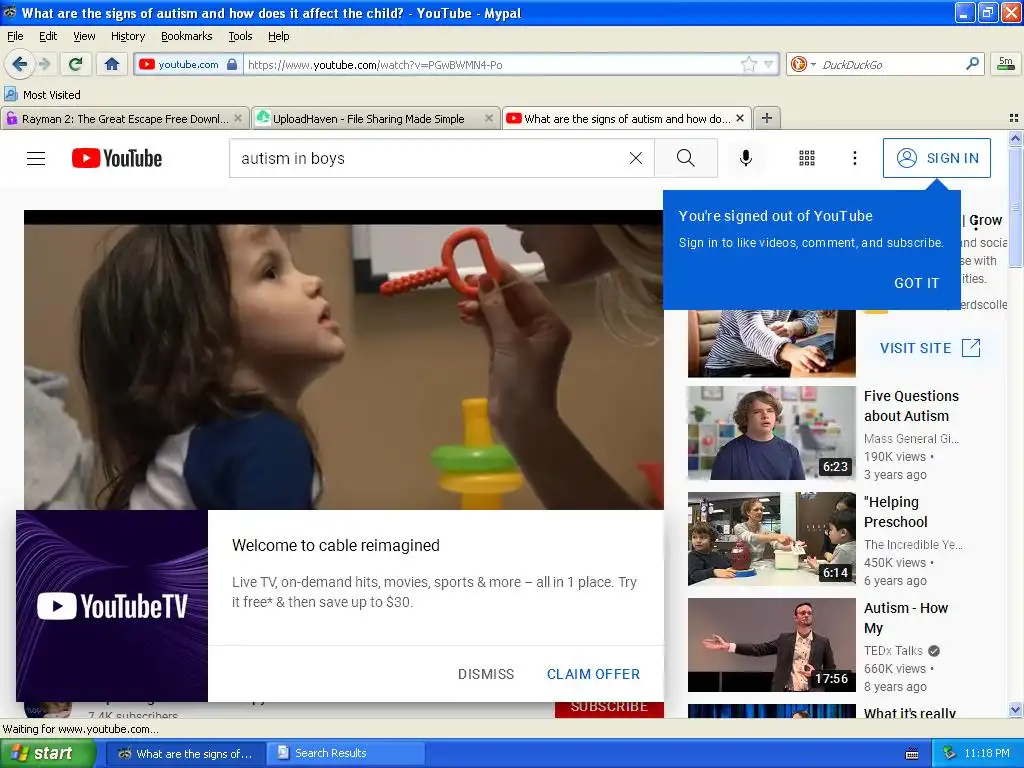Start voice search with the microphone icon
The height and width of the screenshot is (768, 1024).
click(x=746, y=158)
